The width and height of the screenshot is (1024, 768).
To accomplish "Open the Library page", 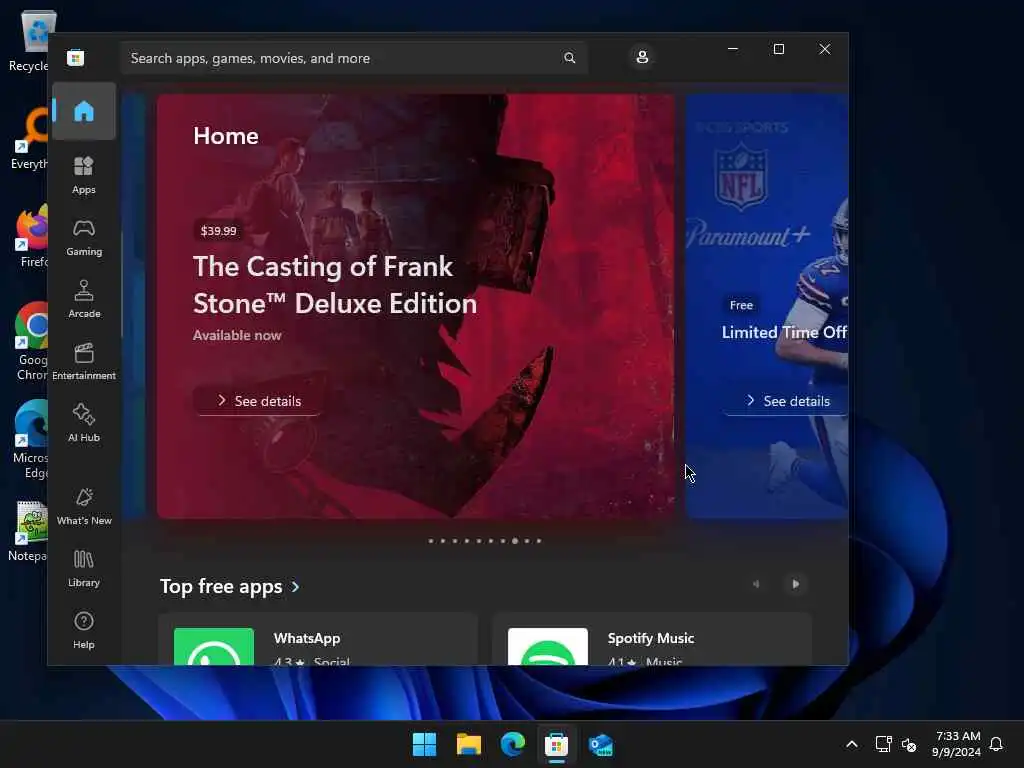I will point(84,568).
